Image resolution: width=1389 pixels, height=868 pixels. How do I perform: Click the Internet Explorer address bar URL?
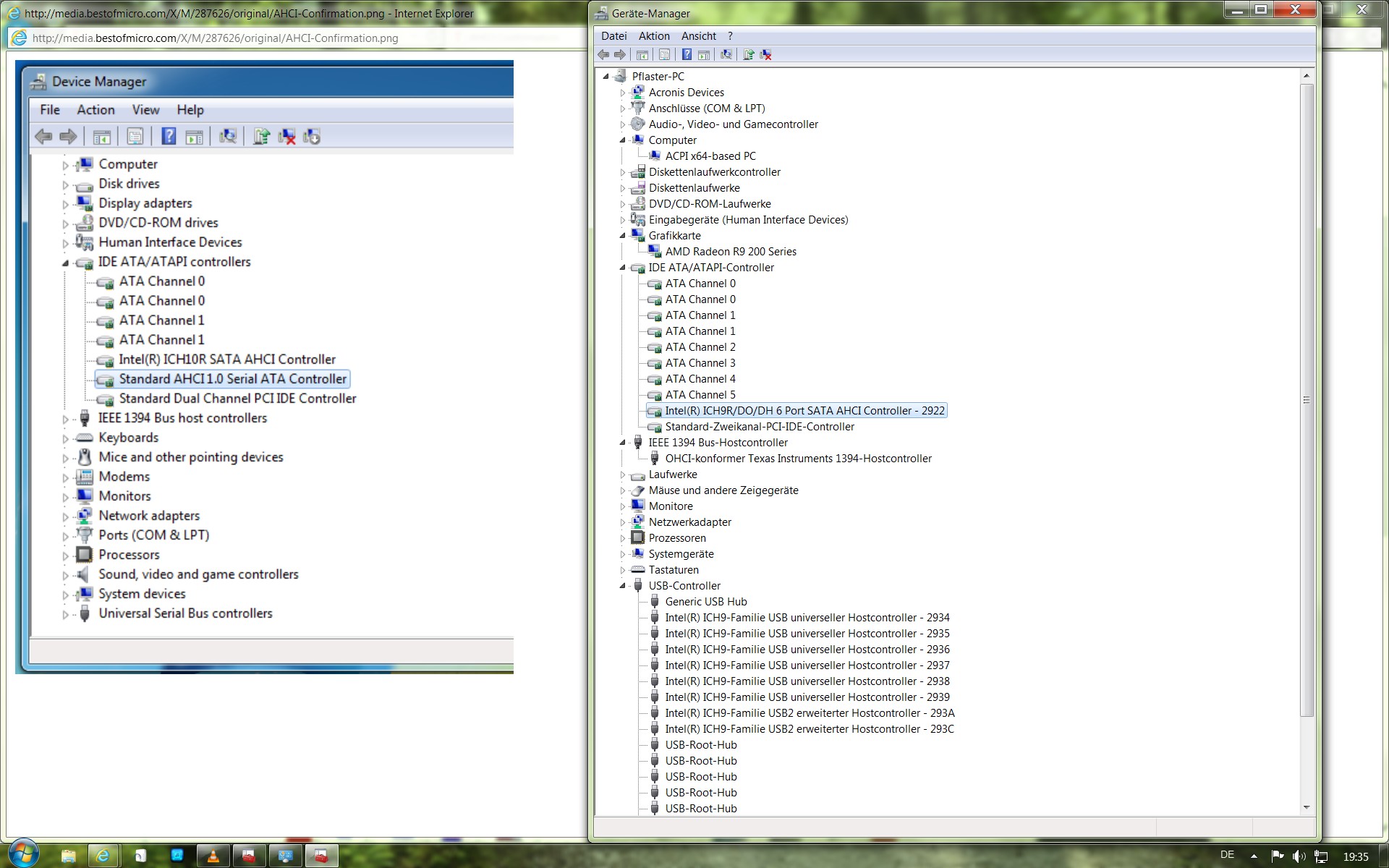pyautogui.click(x=215, y=38)
